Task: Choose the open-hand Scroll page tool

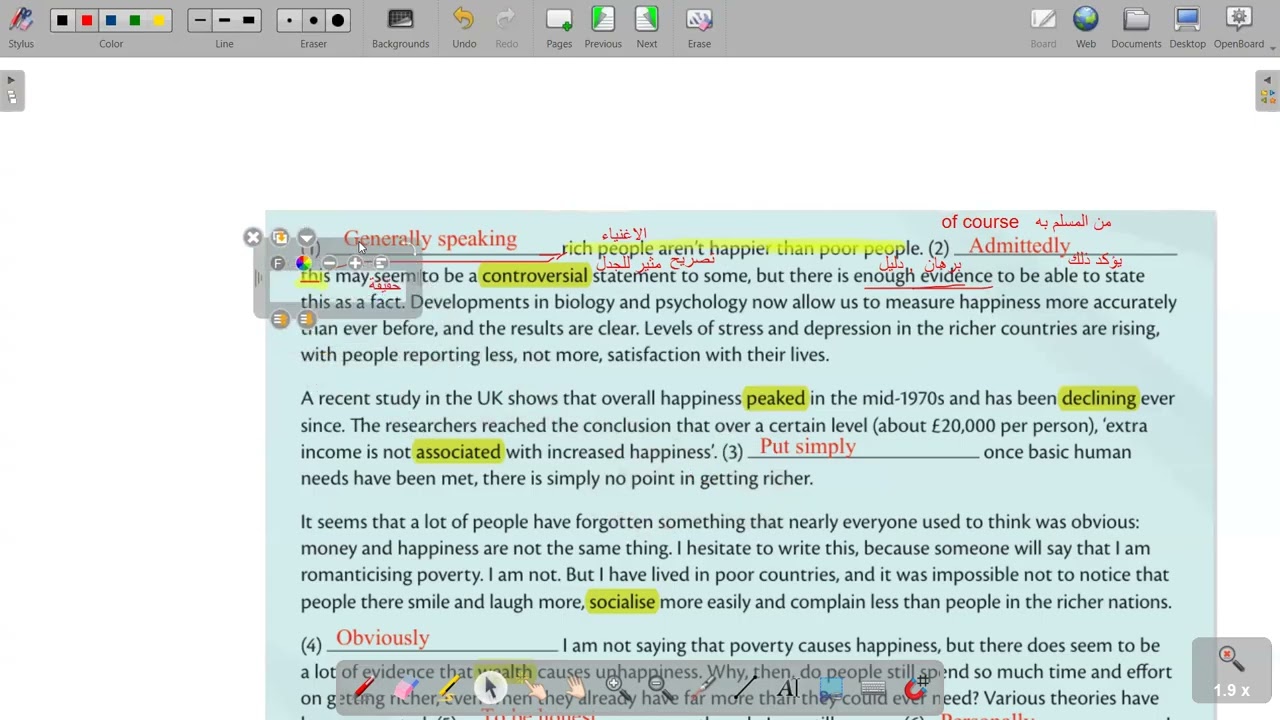Action: (575, 688)
